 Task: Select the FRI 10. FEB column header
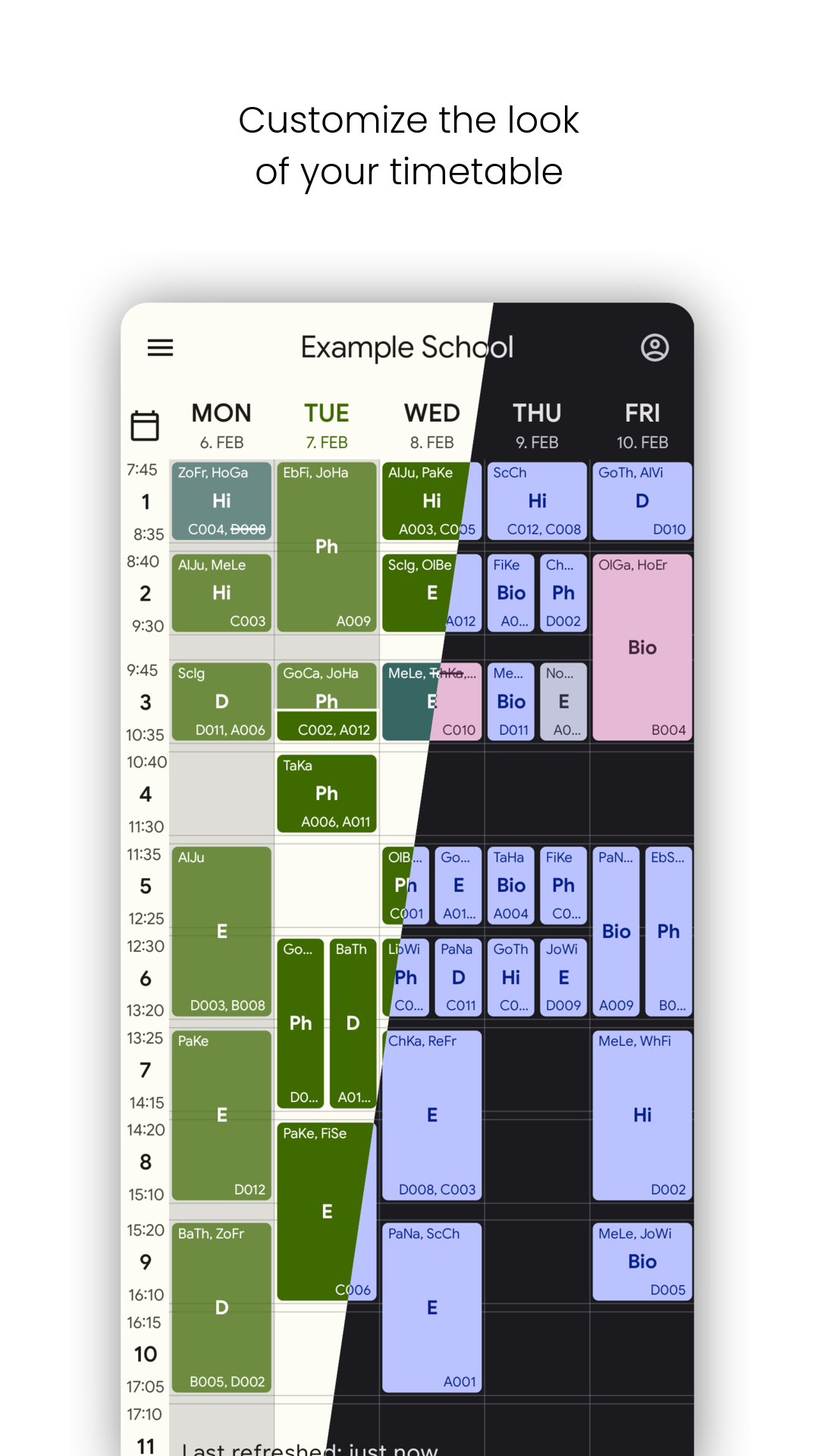[x=642, y=425]
